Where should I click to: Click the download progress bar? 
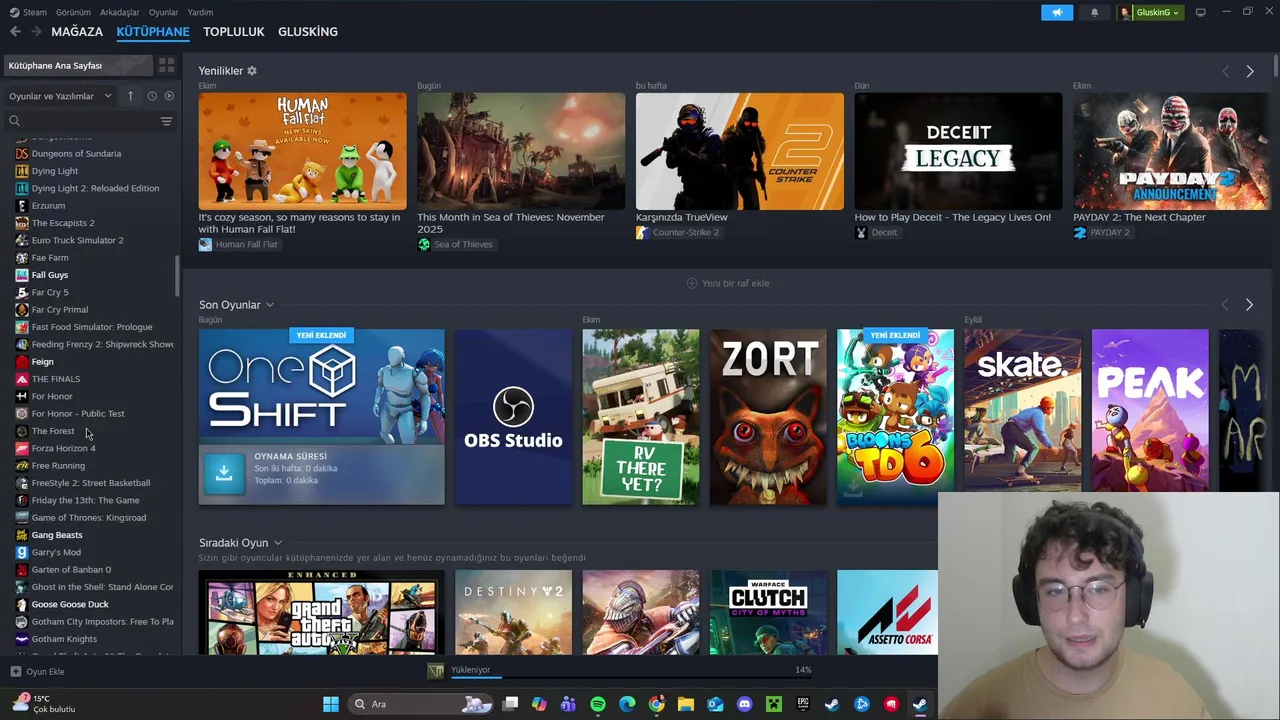(631, 677)
